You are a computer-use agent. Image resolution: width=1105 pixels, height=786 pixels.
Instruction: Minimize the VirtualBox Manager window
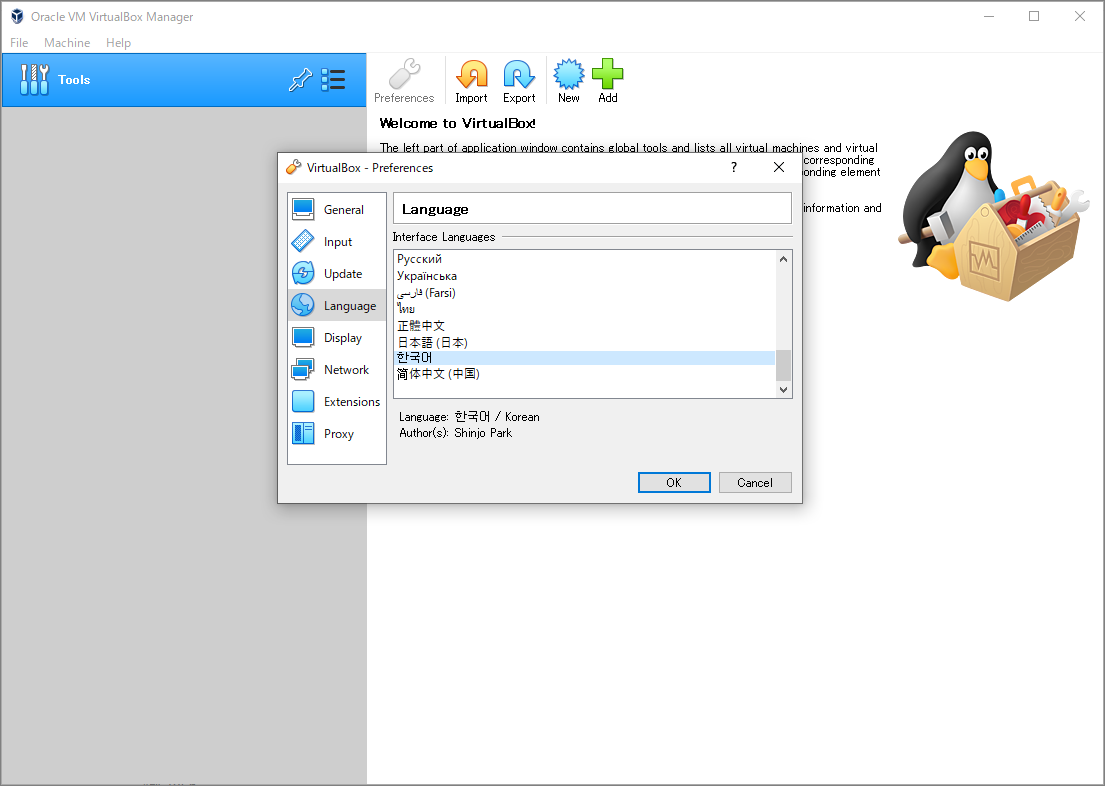point(989,16)
